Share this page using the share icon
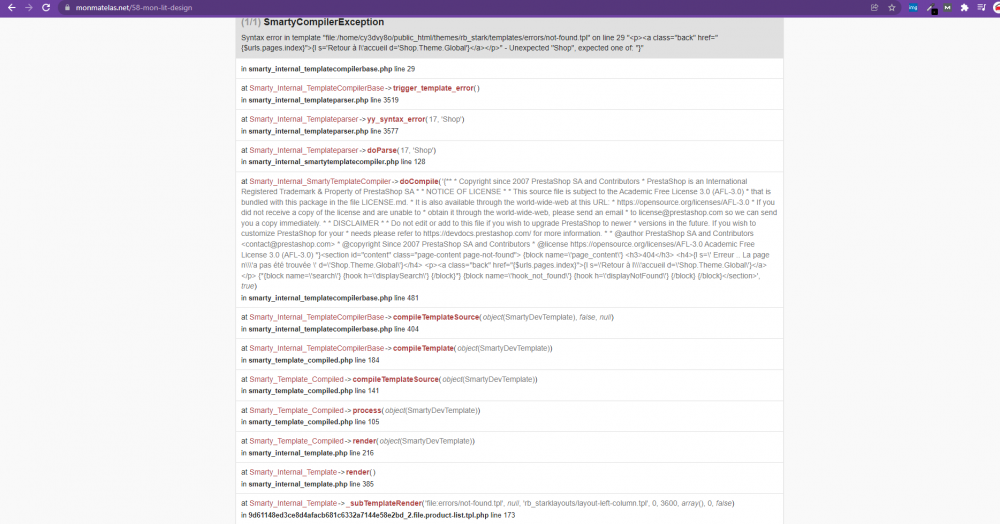The height and width of the screenshot is (524, 1000). (874, 8)
